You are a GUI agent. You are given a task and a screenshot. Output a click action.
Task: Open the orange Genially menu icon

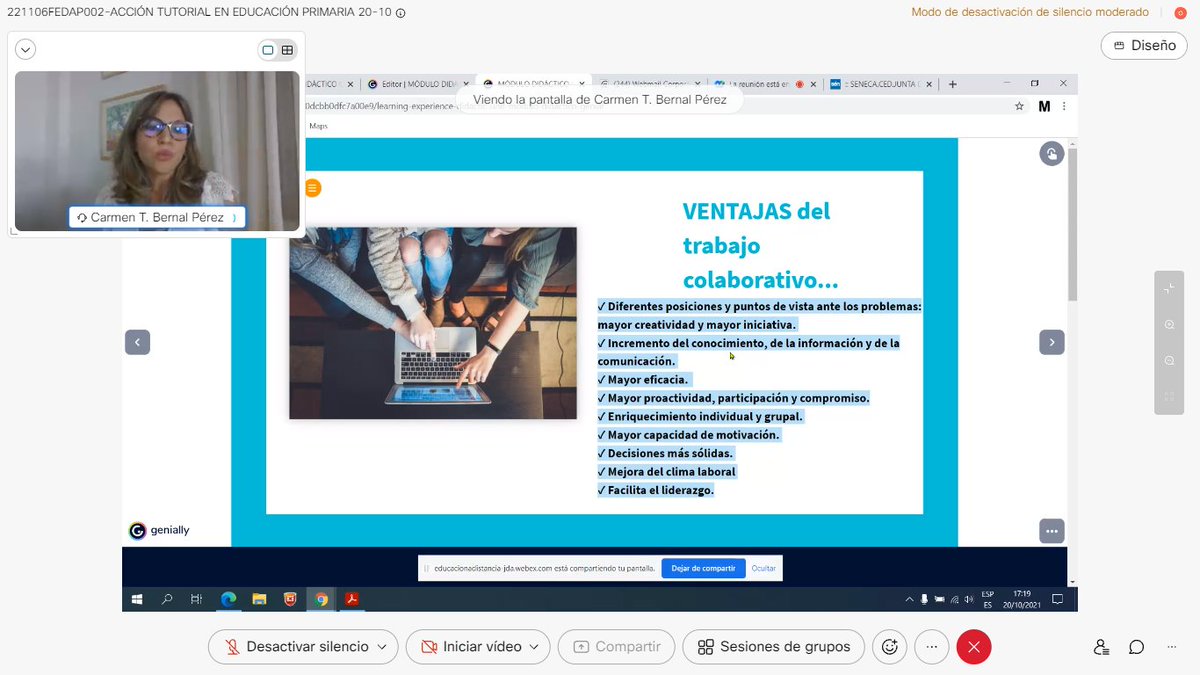pyautogui.click(x=312, y=188)
